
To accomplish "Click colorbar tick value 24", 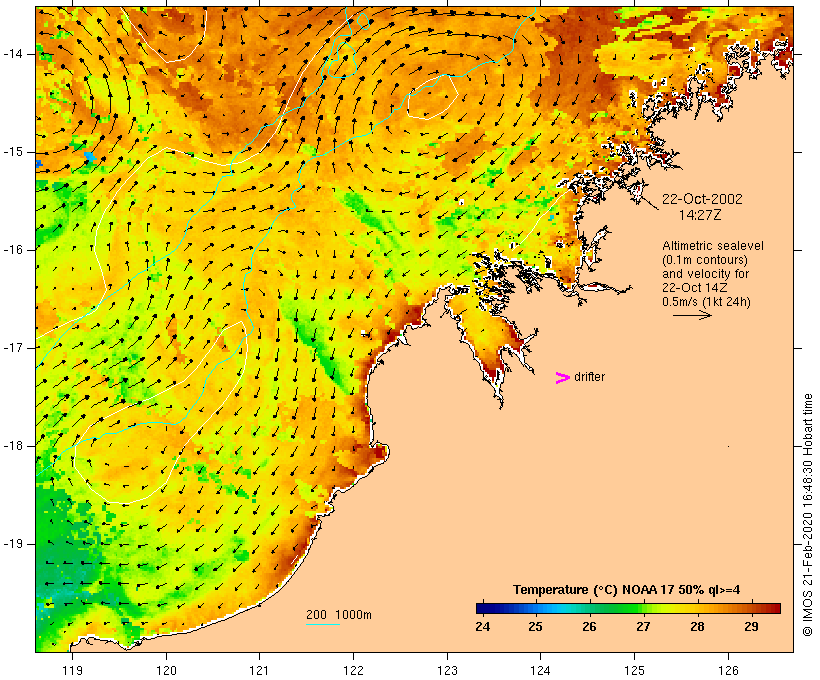I will tap(483, 626).
